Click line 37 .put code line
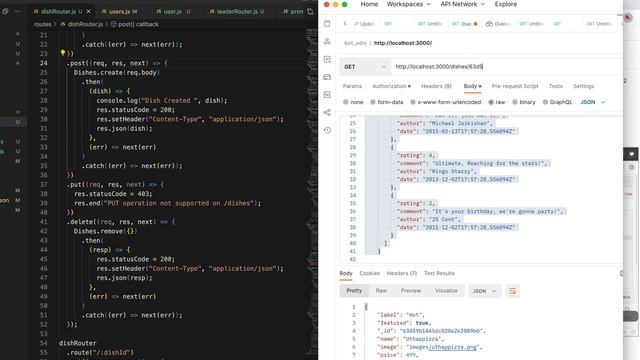 (x=116, y=184)
